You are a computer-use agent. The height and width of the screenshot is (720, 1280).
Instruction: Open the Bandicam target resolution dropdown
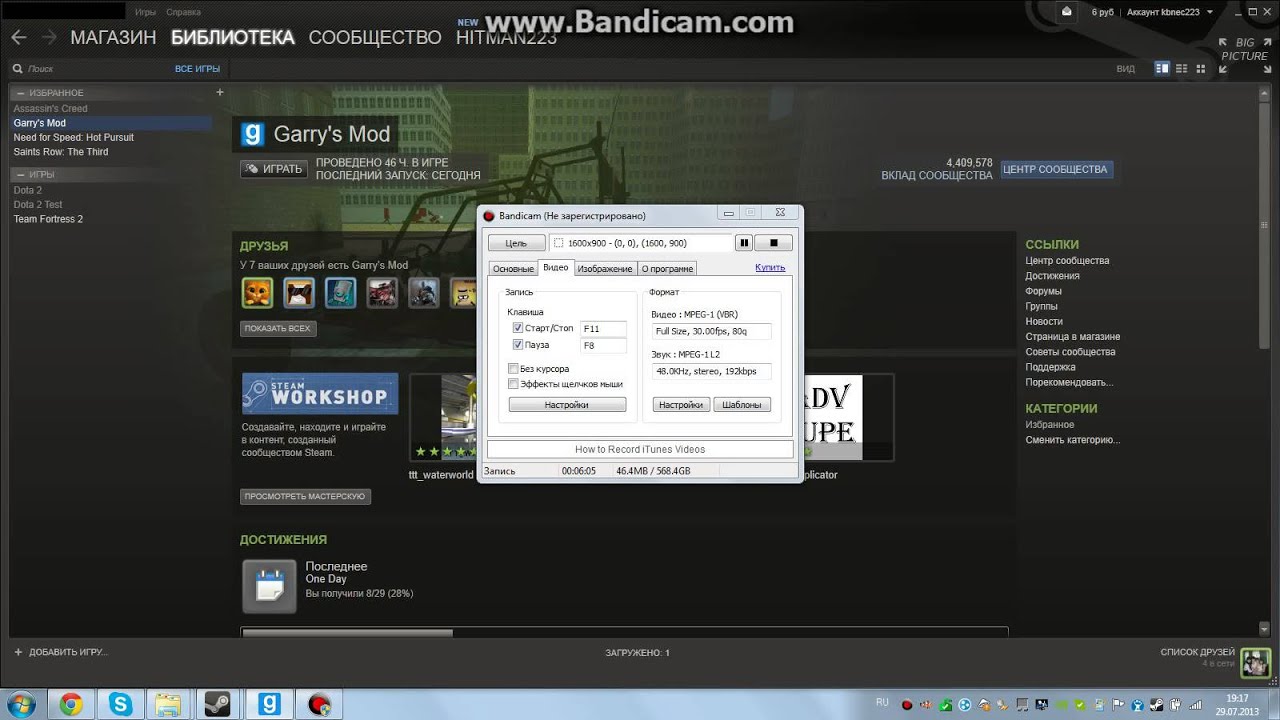(640, 243)
